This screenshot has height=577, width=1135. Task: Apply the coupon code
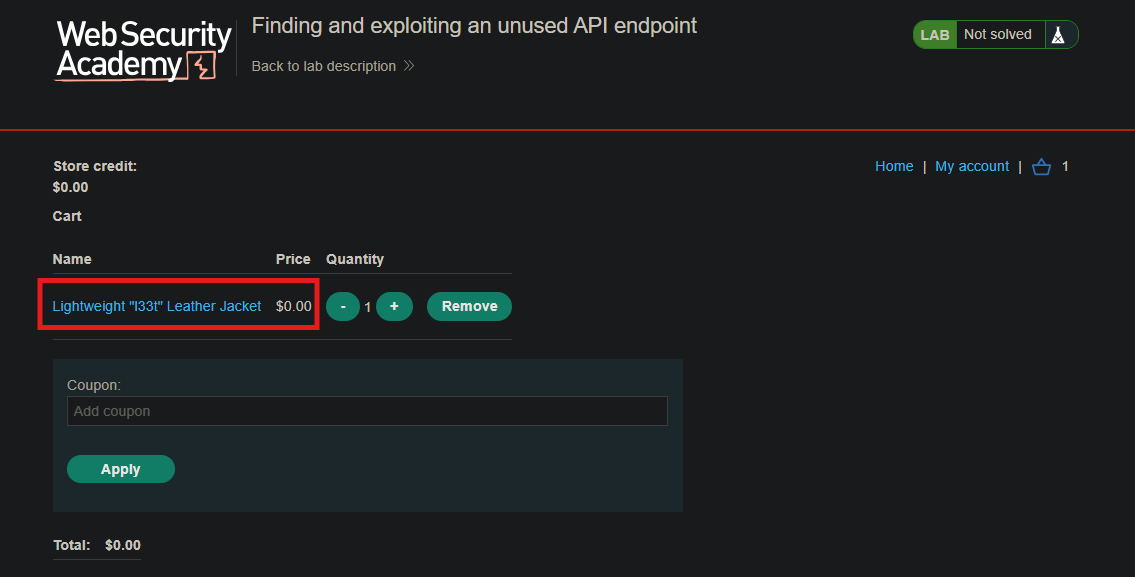point(121,469)
